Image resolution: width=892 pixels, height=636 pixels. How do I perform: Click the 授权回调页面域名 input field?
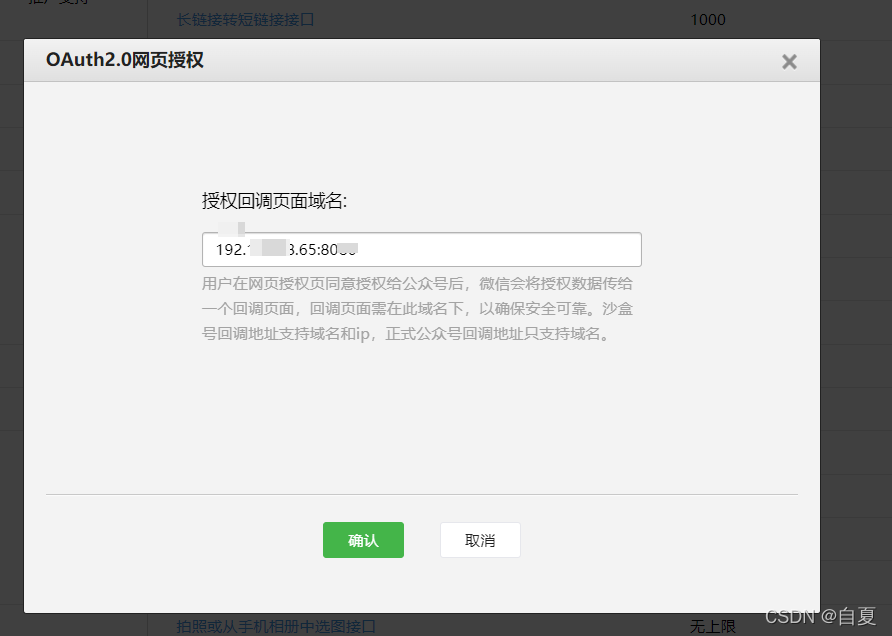[422, 249]
